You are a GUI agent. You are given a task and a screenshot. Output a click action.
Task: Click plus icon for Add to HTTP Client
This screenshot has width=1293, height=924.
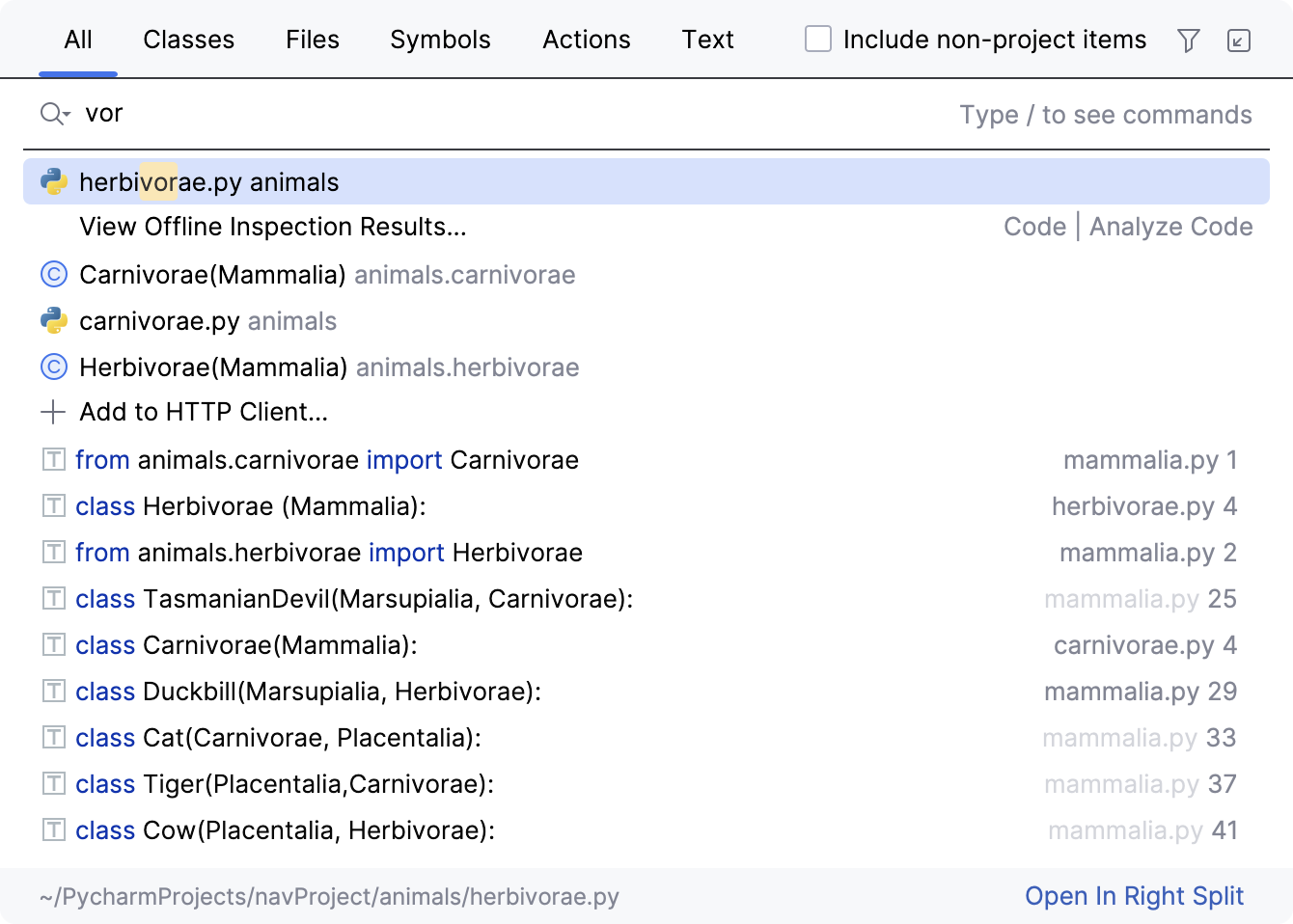(53, 413)
